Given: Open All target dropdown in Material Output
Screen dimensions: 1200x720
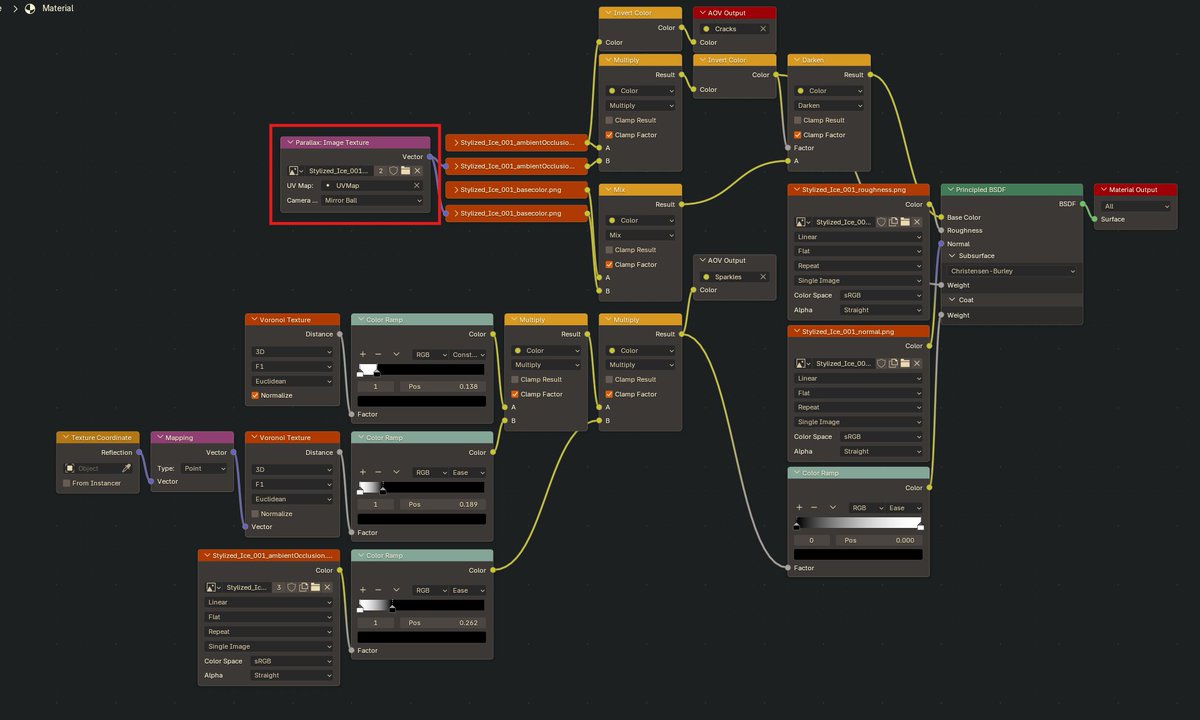Looking at the screenshot, I should click(1135, 206).
